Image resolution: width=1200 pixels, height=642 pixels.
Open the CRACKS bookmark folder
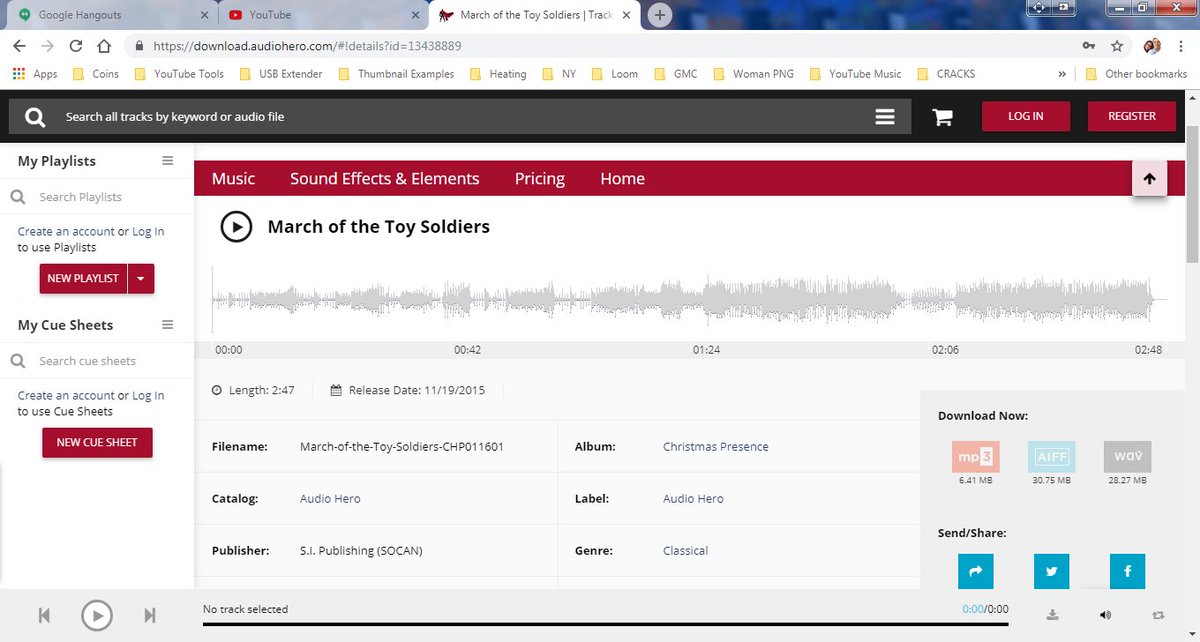tap(946, 74)
